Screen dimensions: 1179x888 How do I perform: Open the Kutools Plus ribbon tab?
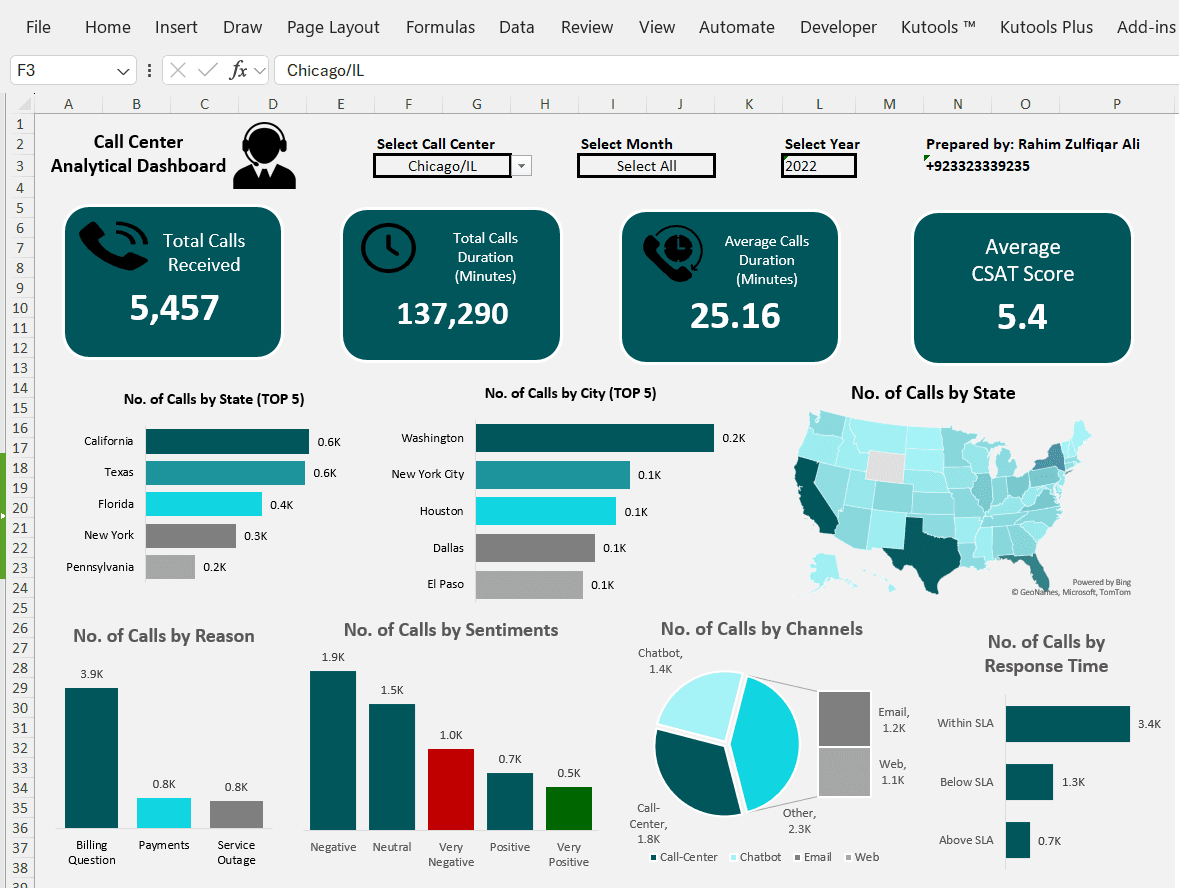coord(1046,27)
